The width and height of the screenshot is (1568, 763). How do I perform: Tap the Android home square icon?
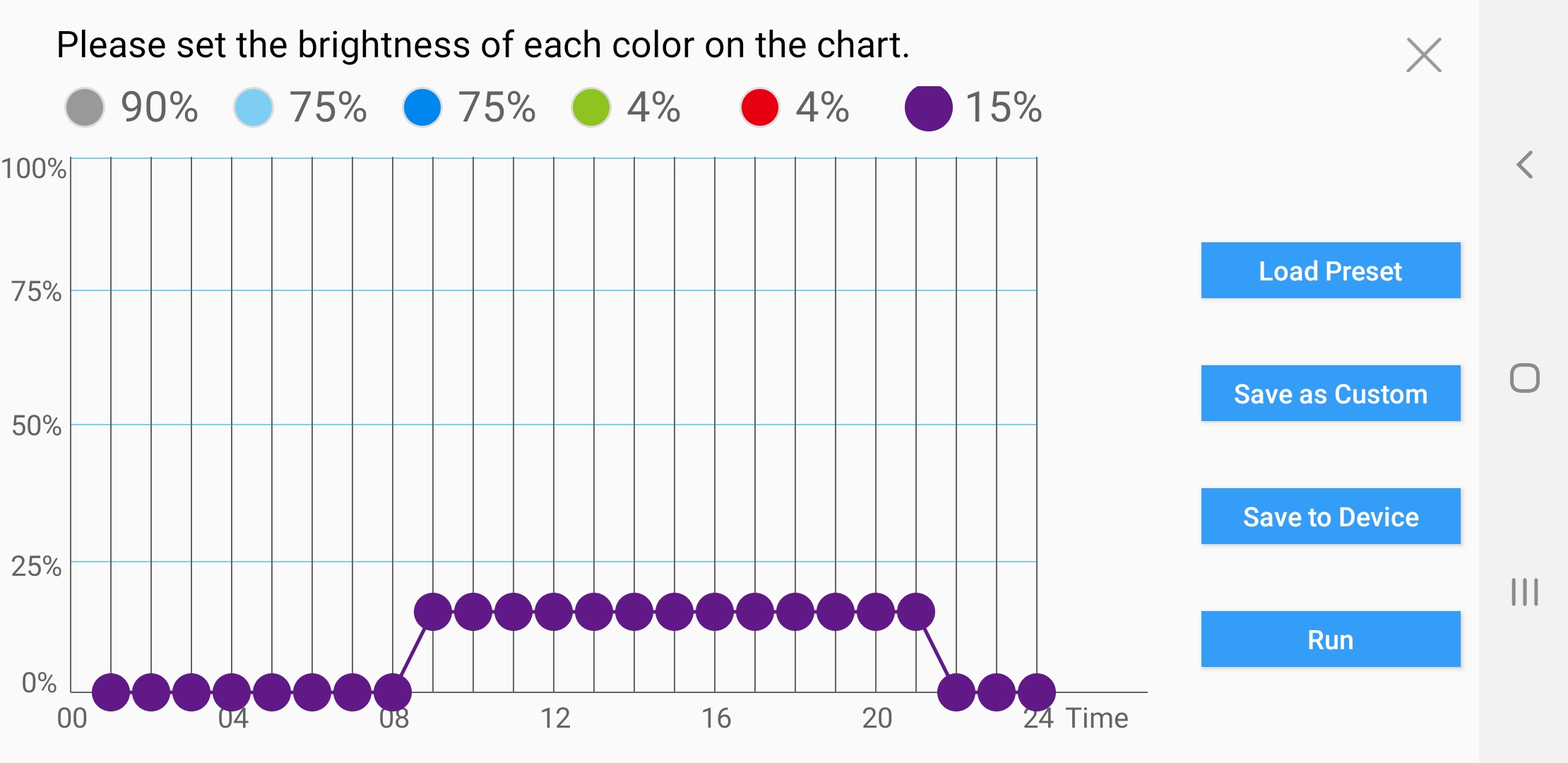coord(1525,378)
